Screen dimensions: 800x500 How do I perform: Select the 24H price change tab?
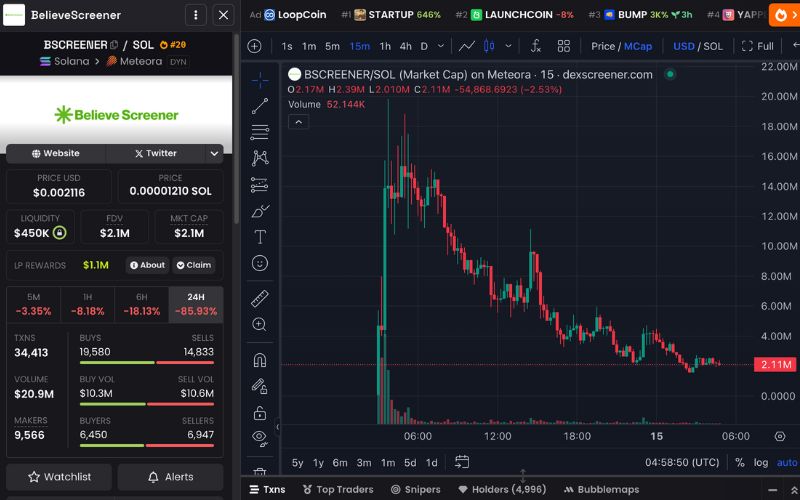(196, 305)
